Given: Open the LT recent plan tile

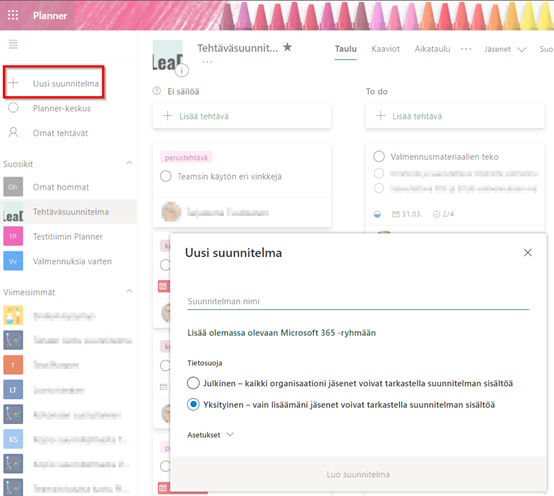Looking at the screenshot, I should point(13,390).
